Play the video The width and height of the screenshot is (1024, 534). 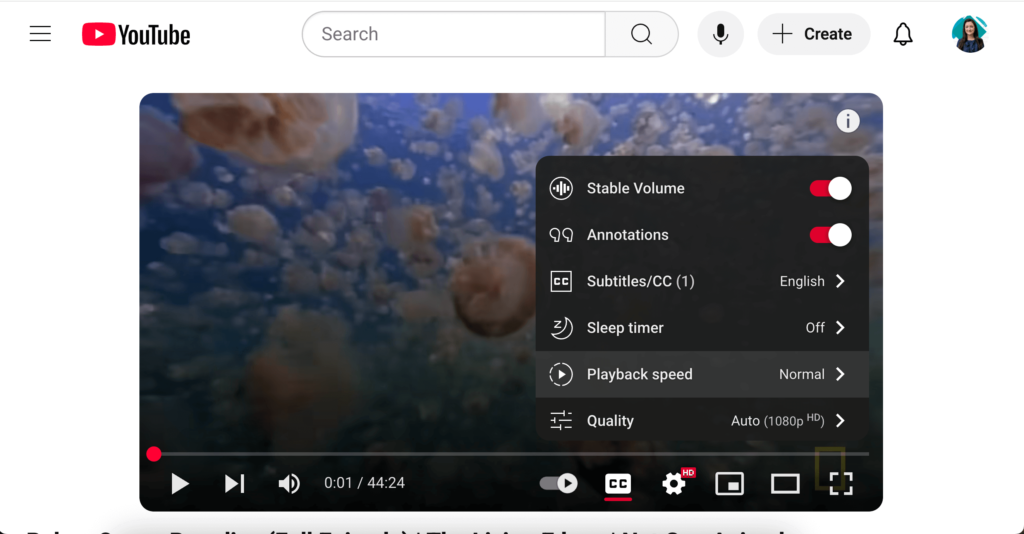[180, 484]
